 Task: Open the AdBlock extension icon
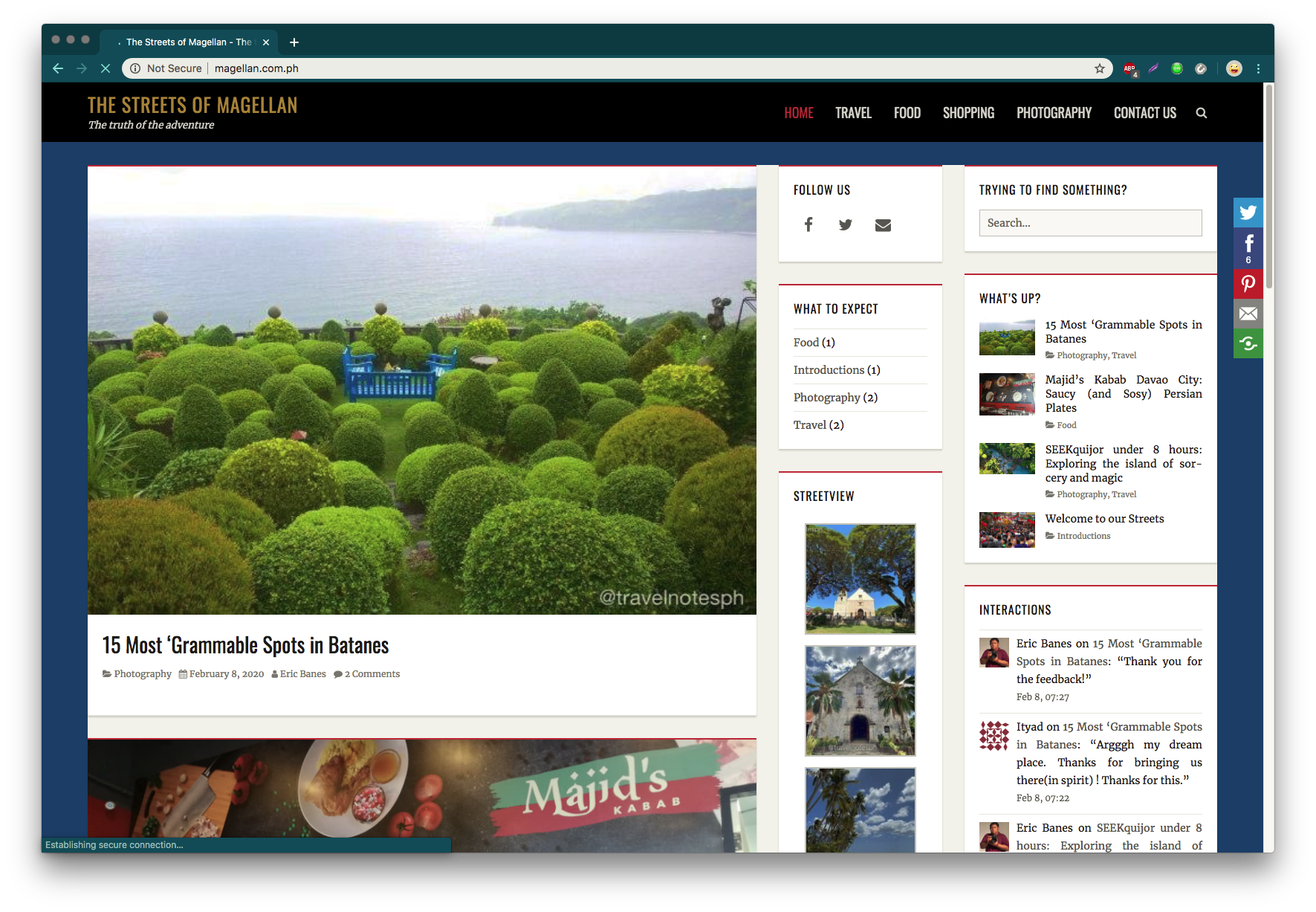1129,68
